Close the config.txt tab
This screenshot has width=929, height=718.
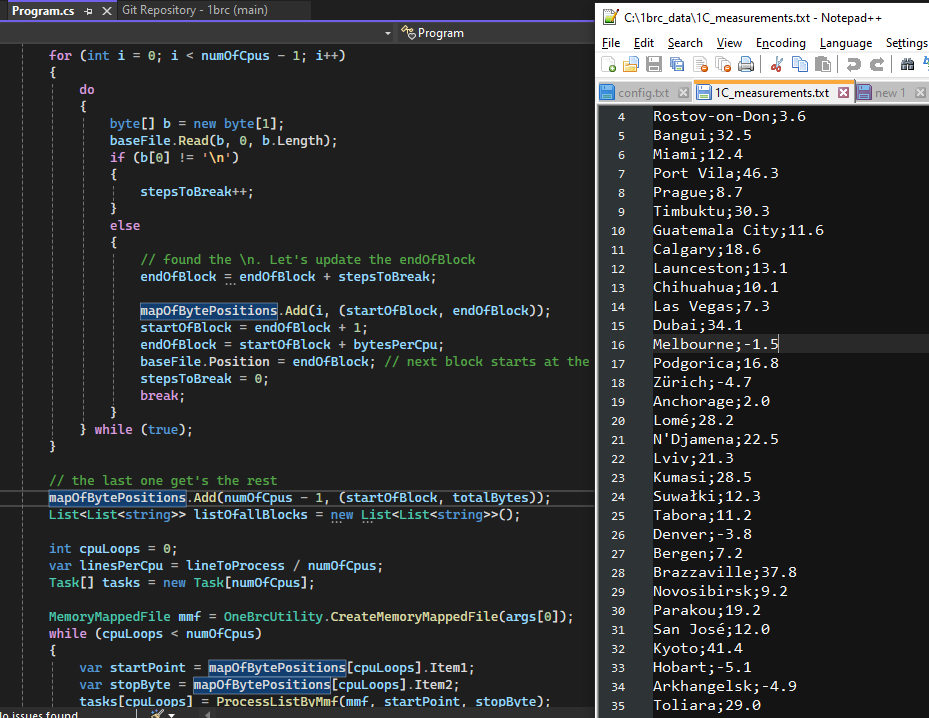pos(681,93)
